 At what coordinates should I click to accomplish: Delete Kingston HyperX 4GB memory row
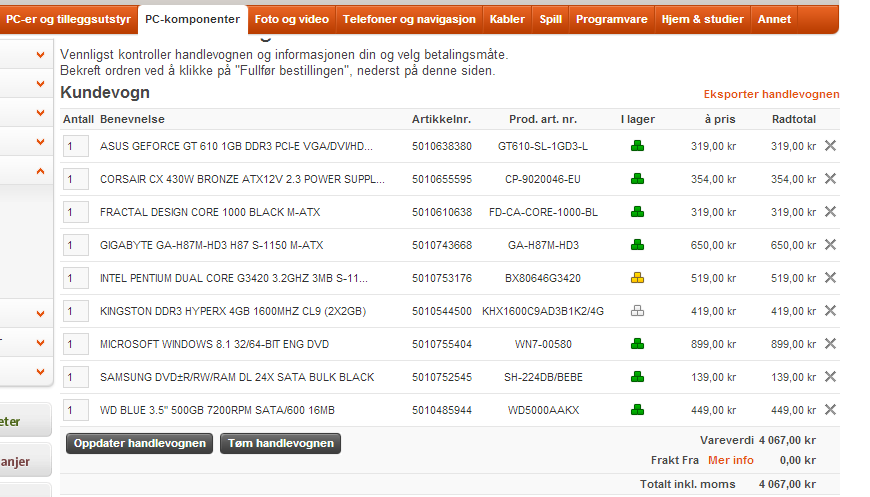tap(830, 311)
